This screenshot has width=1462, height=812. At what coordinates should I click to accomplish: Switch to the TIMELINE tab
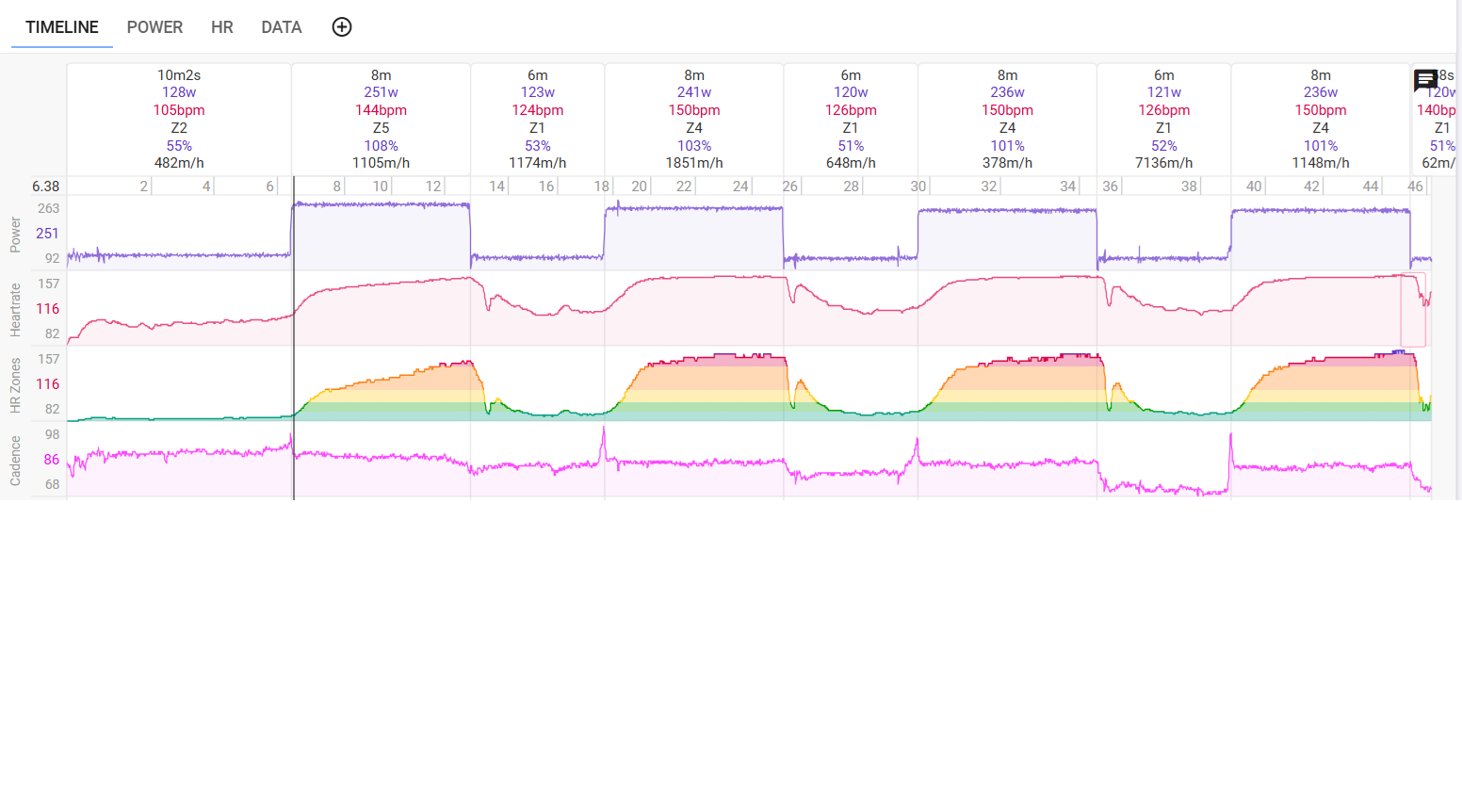point(62,27)
